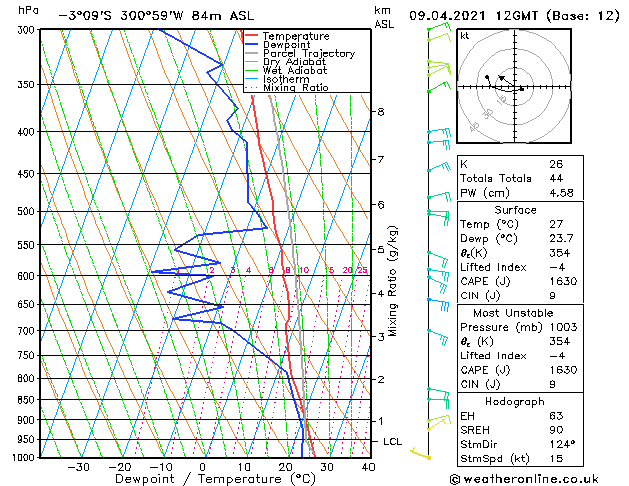Viewport: 629px width, 486px height.
Task: Click the Totals Totals value 44
Action: pyautogui.click(x=556, y=178)
